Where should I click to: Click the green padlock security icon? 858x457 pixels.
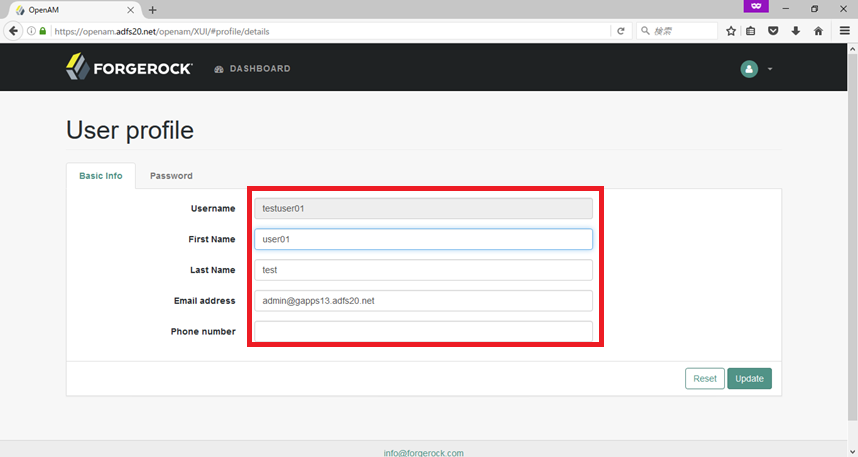click(x=43, y=31)
